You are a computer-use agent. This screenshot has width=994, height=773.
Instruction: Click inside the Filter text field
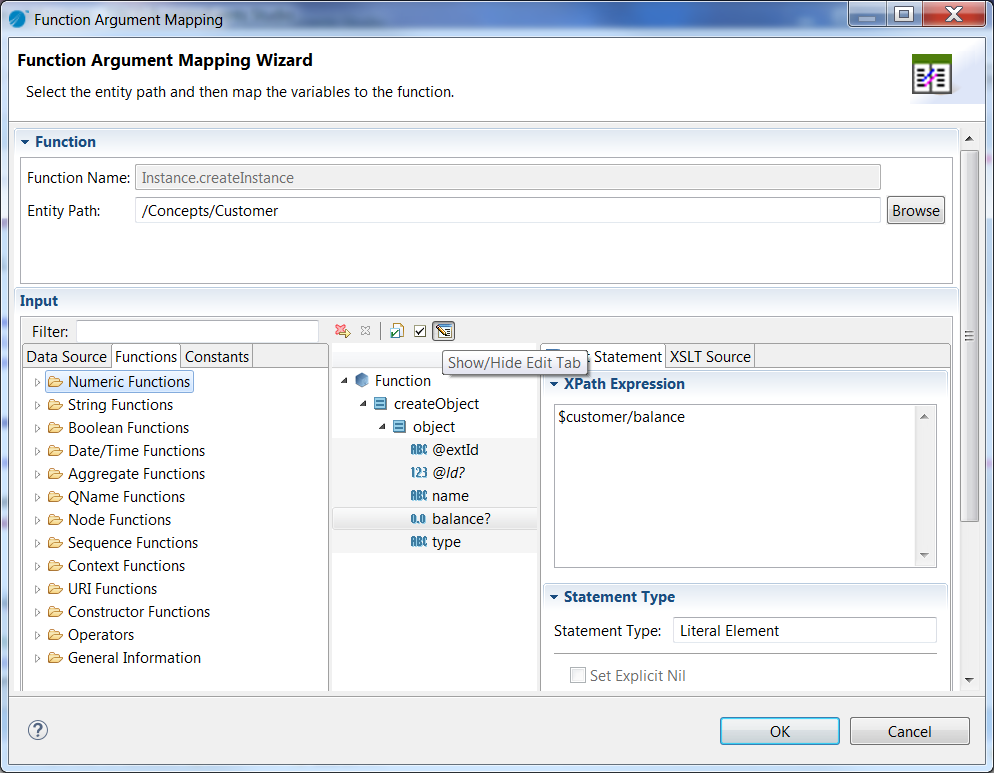pyautogui.click(x=197, y=331)
